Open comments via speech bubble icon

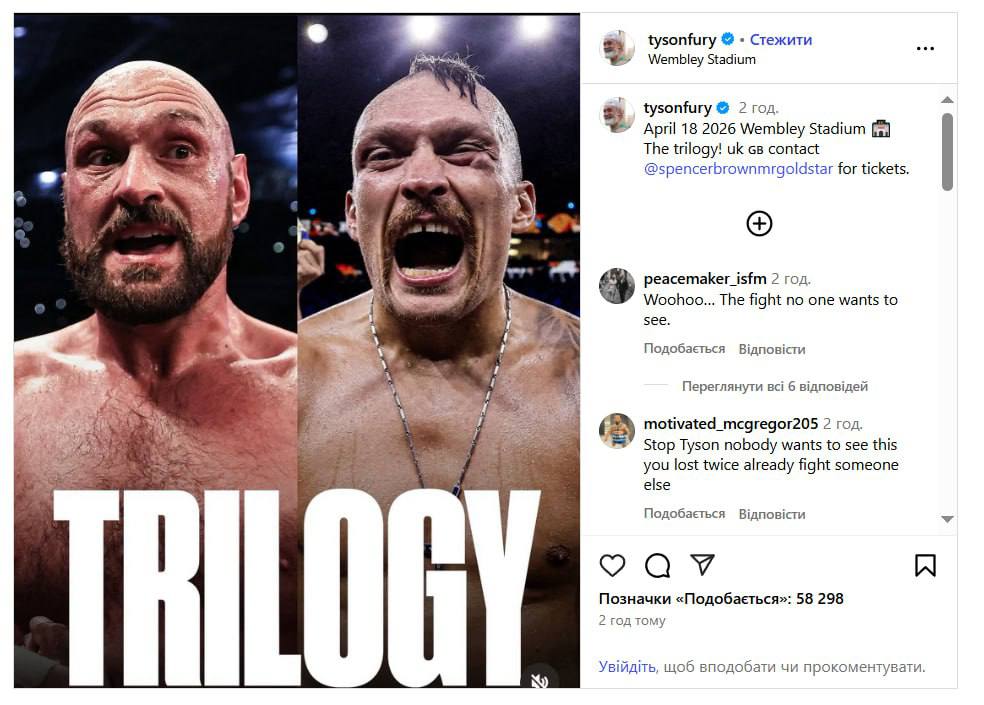(657, 566)
